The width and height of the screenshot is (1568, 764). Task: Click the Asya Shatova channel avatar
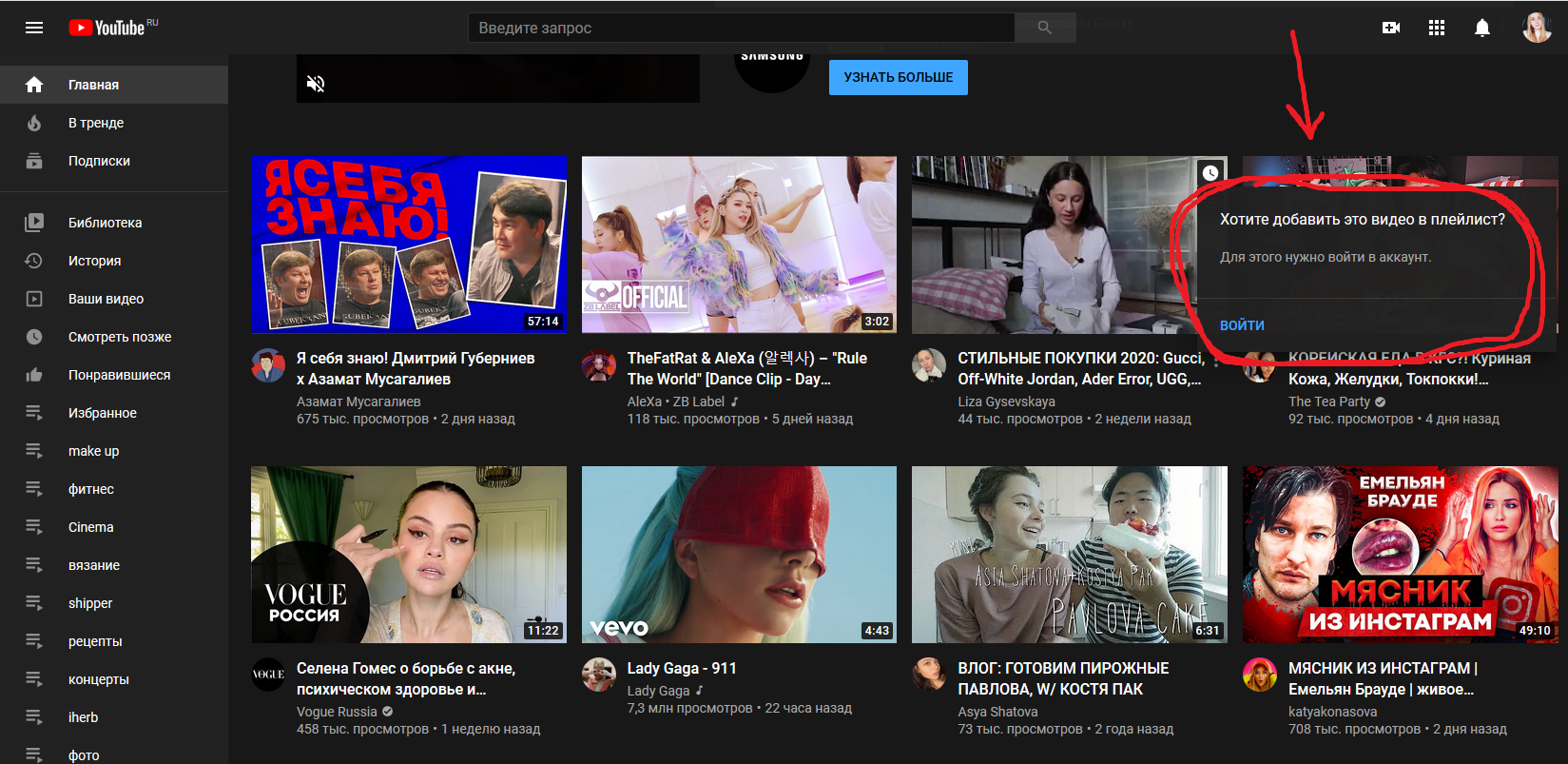[929, 675]
